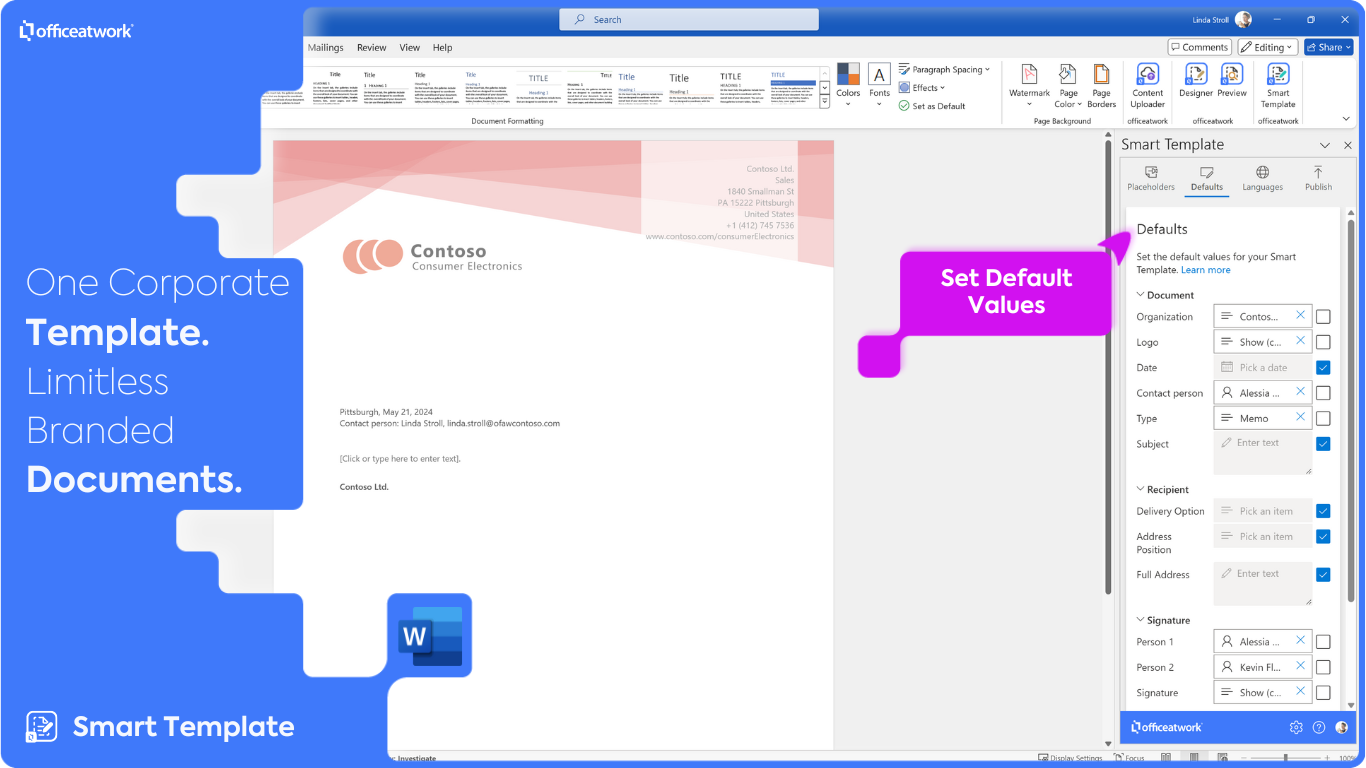This screenshot has width=1366, height=768.
Task: Switch to Read Mode view in status bar
Action: [x=1166, y=758]
